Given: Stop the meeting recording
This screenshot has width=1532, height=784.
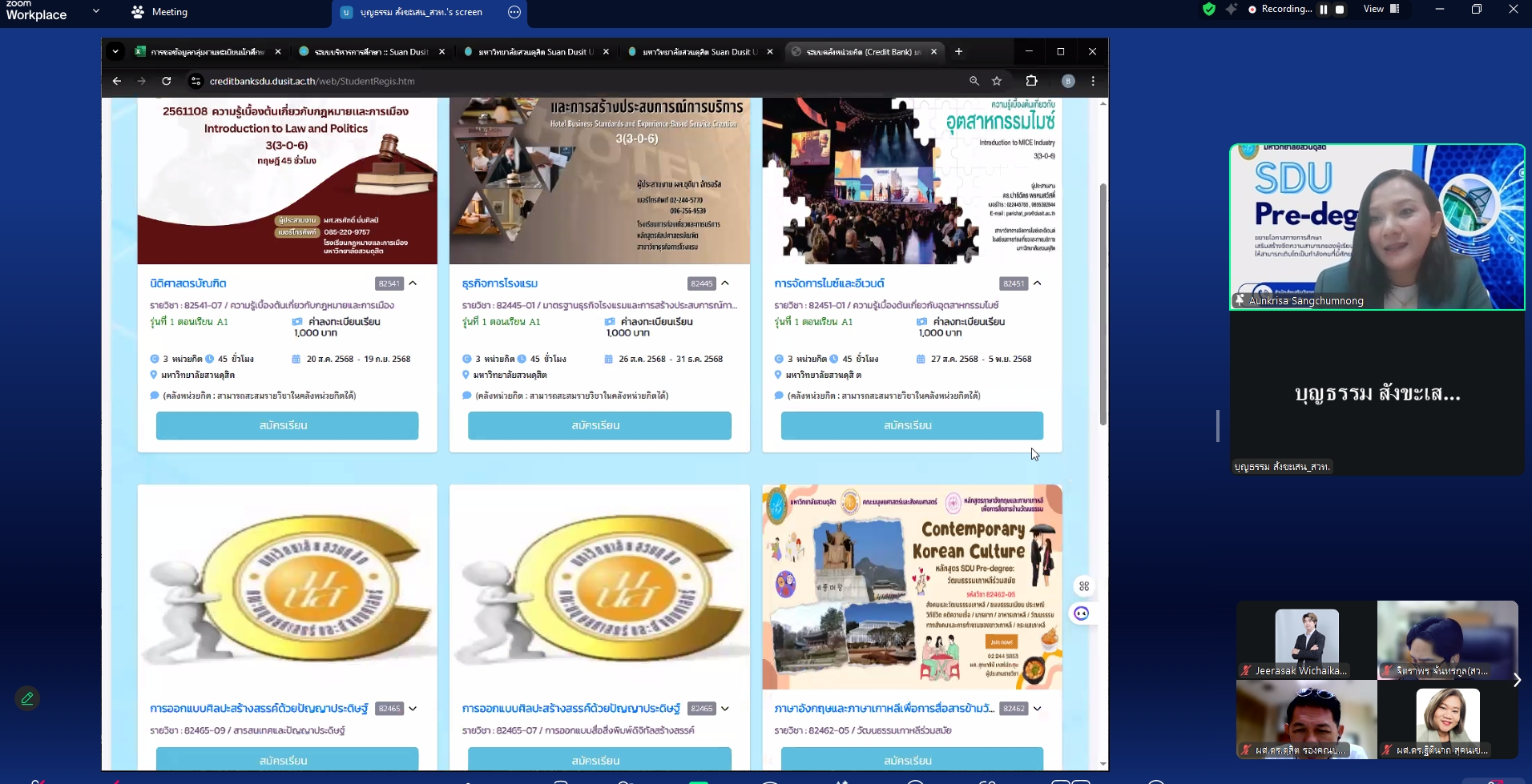Looking at the screenshot, I should [x=1340, y=10].
